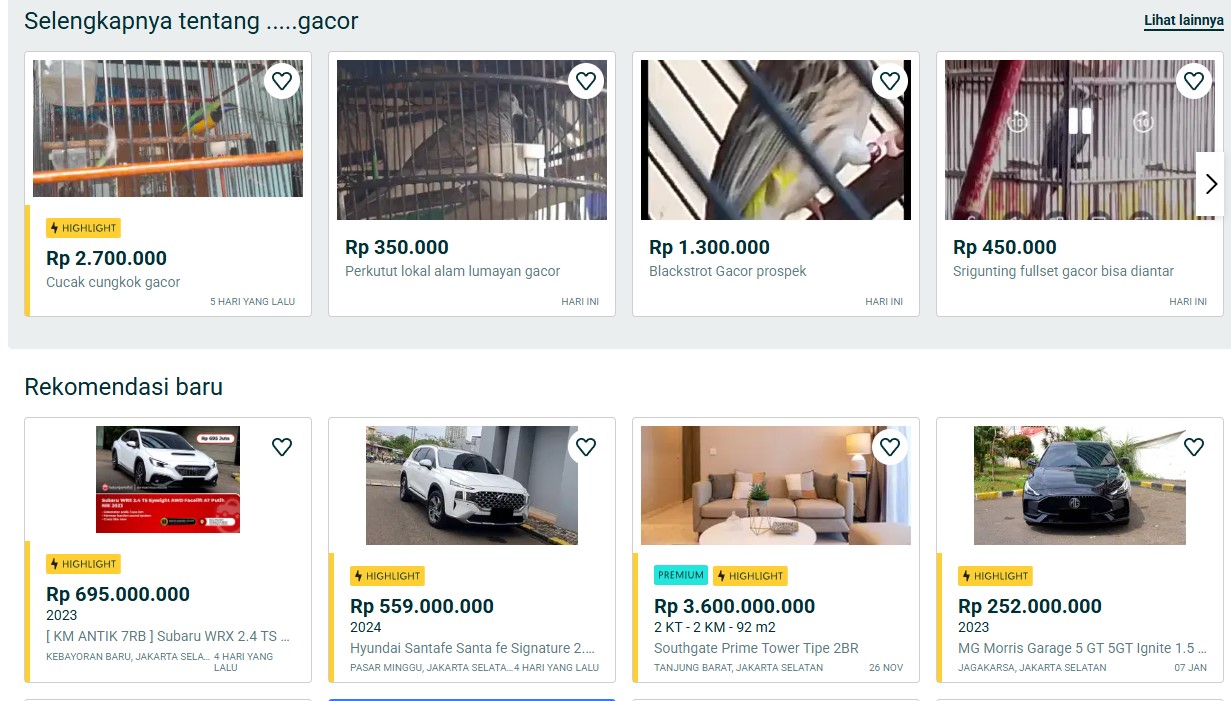
Task: Favorite the Southgate Prime Tower apartment
Action: (x=890, y=447)
